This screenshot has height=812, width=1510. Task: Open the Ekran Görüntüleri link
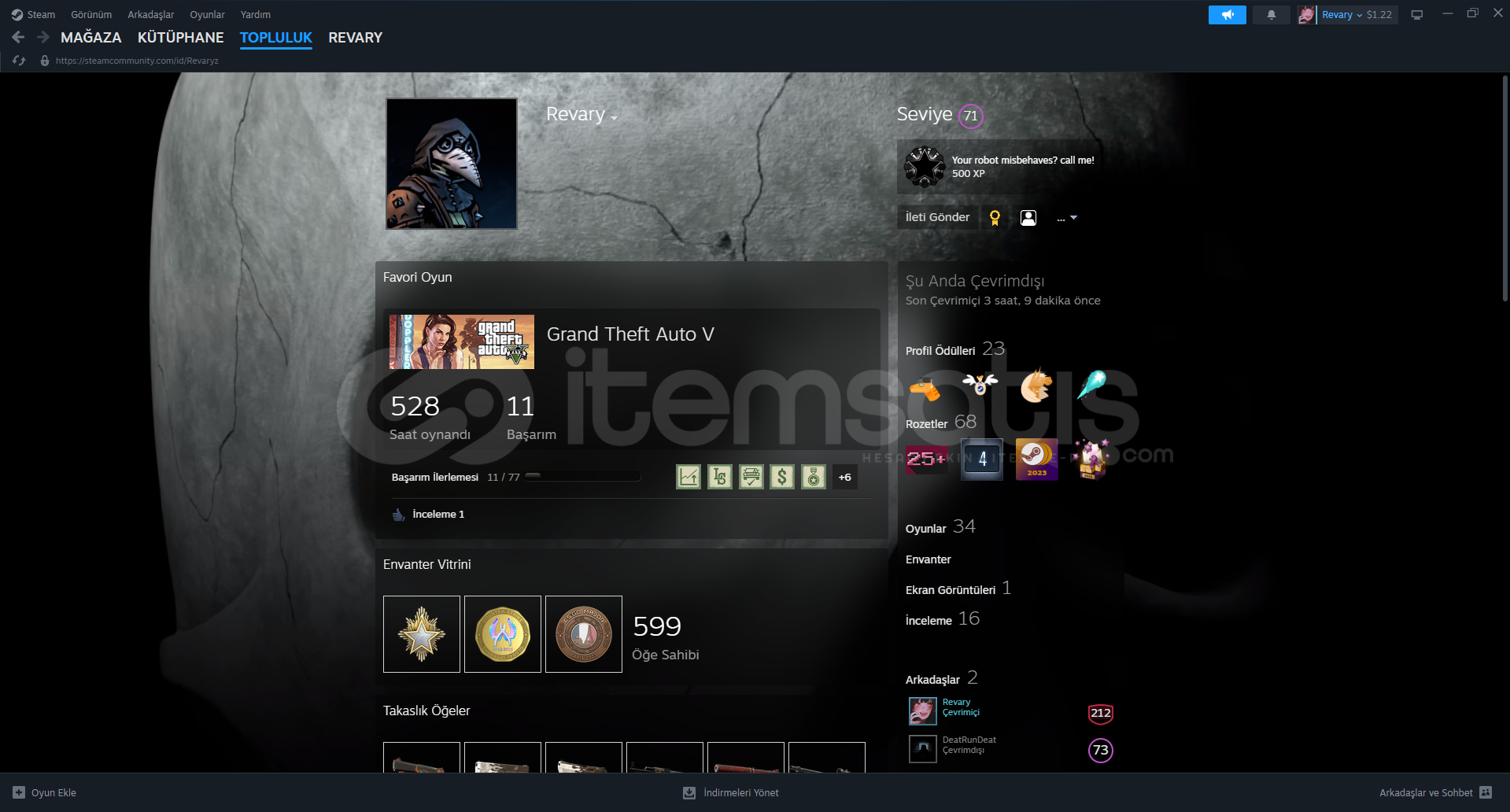(x=951, y=590)
